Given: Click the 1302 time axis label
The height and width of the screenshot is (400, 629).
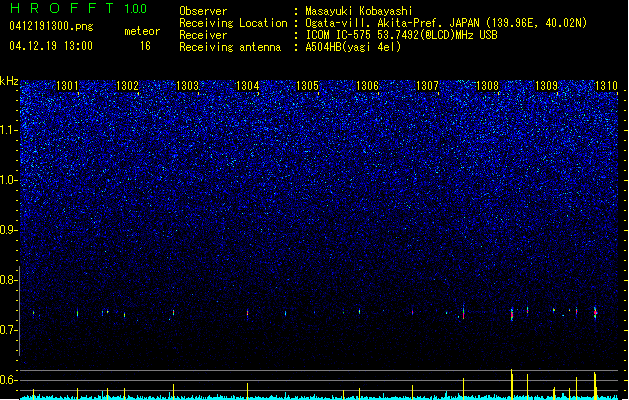Looking at the screenshot, I should point(127,86).
